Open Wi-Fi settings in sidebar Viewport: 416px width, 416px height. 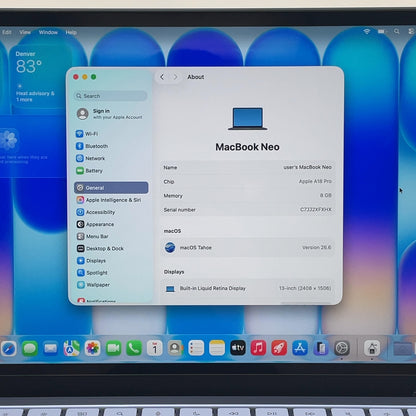(x=87, y=134)
